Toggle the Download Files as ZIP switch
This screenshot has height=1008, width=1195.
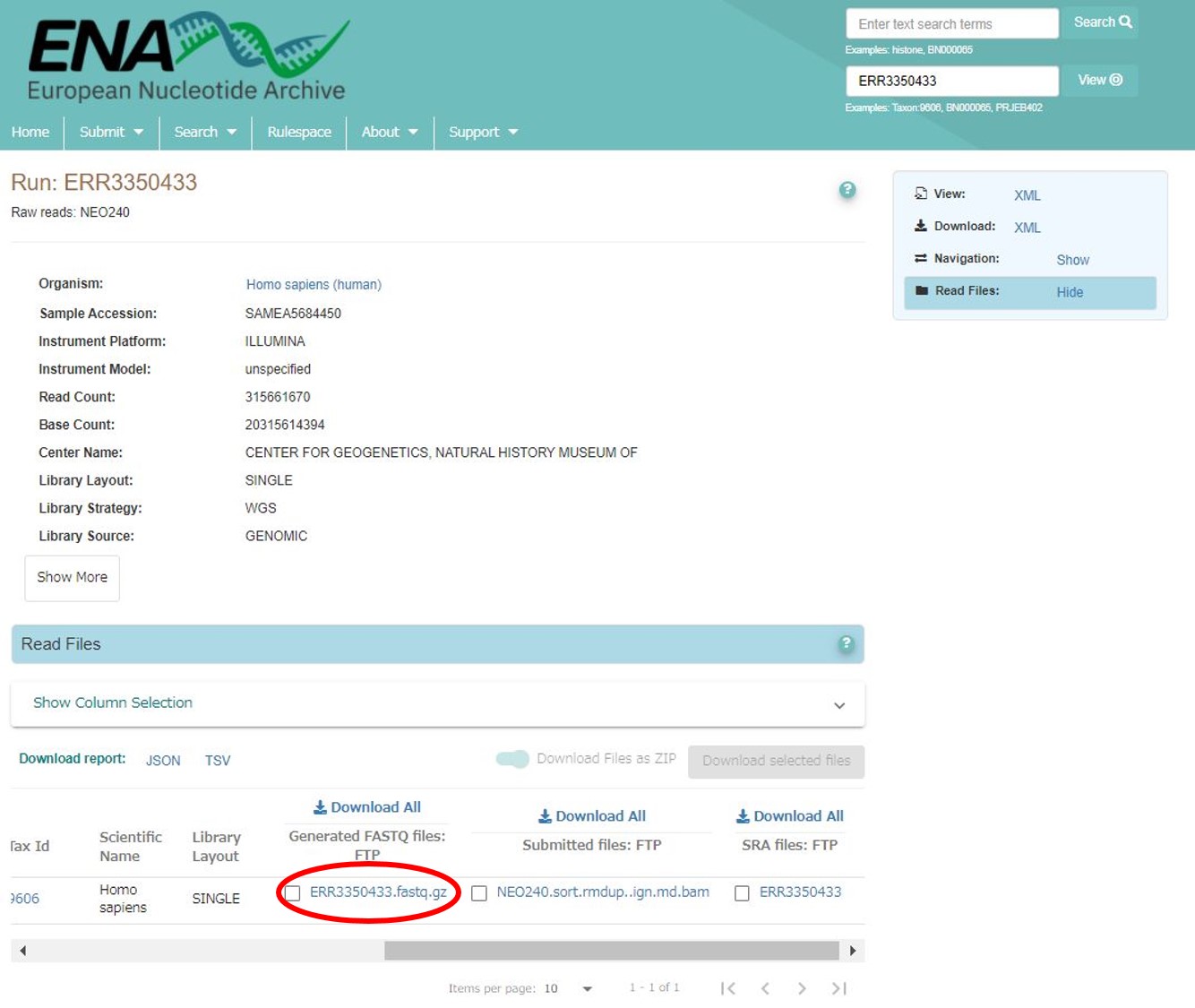coord(512,759)
